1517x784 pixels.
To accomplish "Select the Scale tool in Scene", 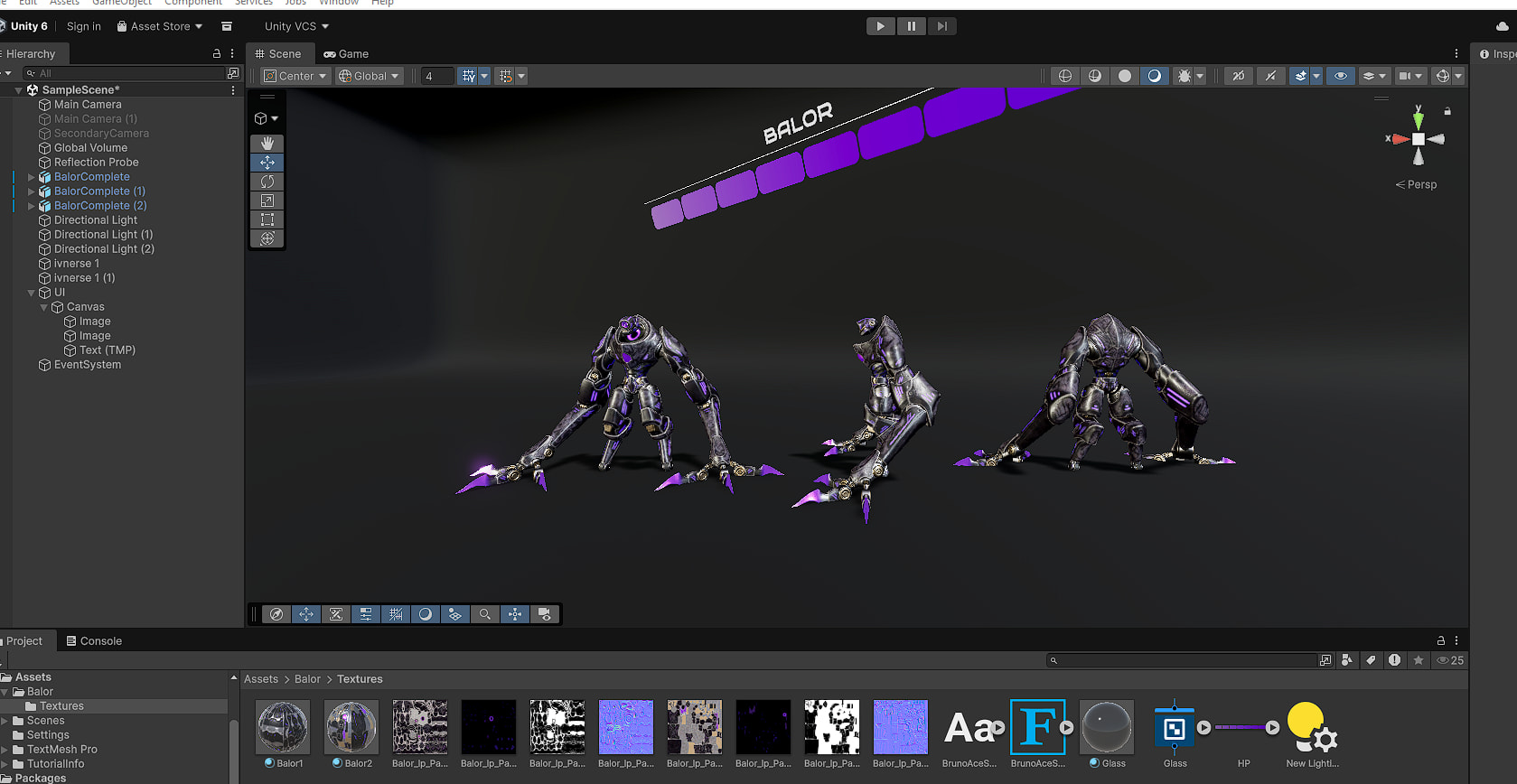I will [267, 201].
